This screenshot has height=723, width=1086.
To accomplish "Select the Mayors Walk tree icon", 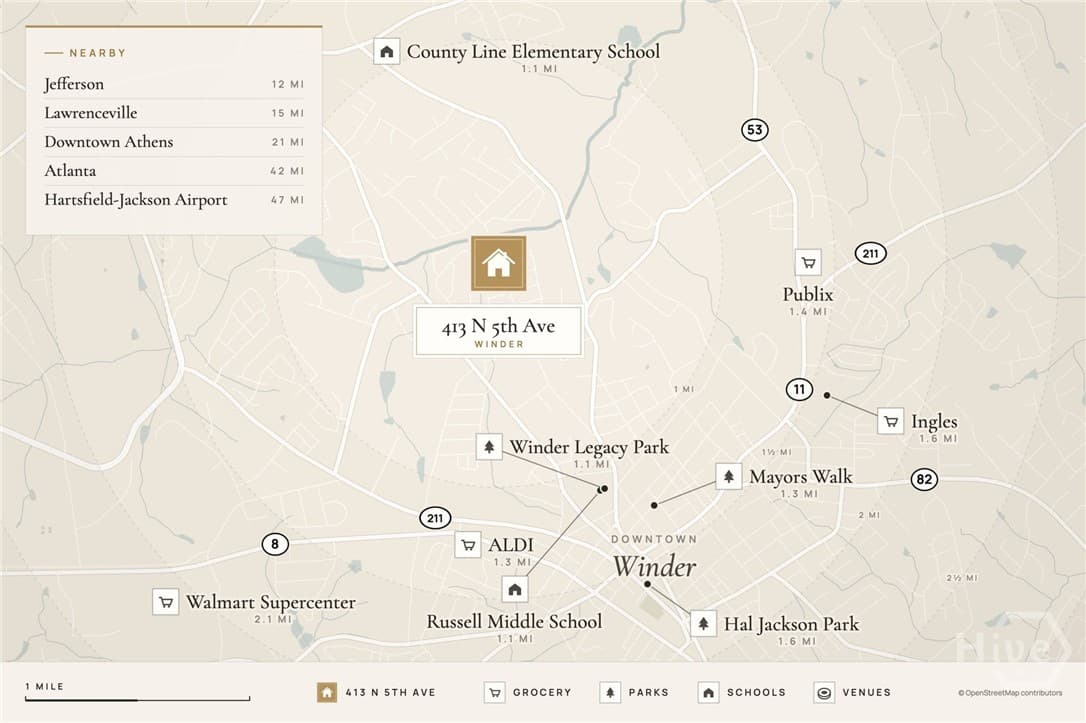I will (729, 476).
